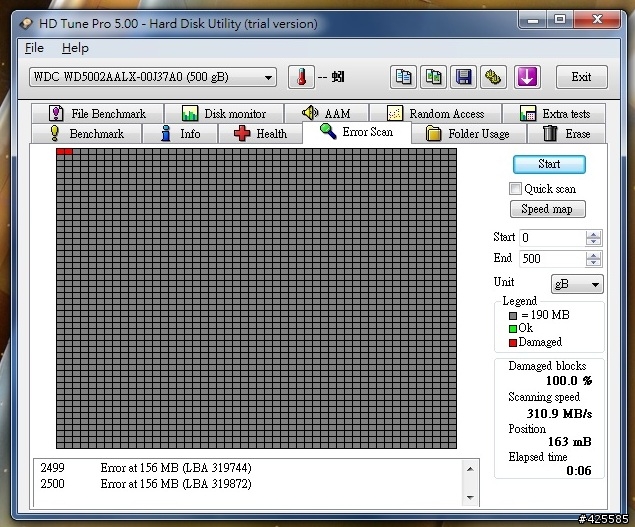Switch to the Info tab
This screenshot has width=635, height=527.
(180, 134)
